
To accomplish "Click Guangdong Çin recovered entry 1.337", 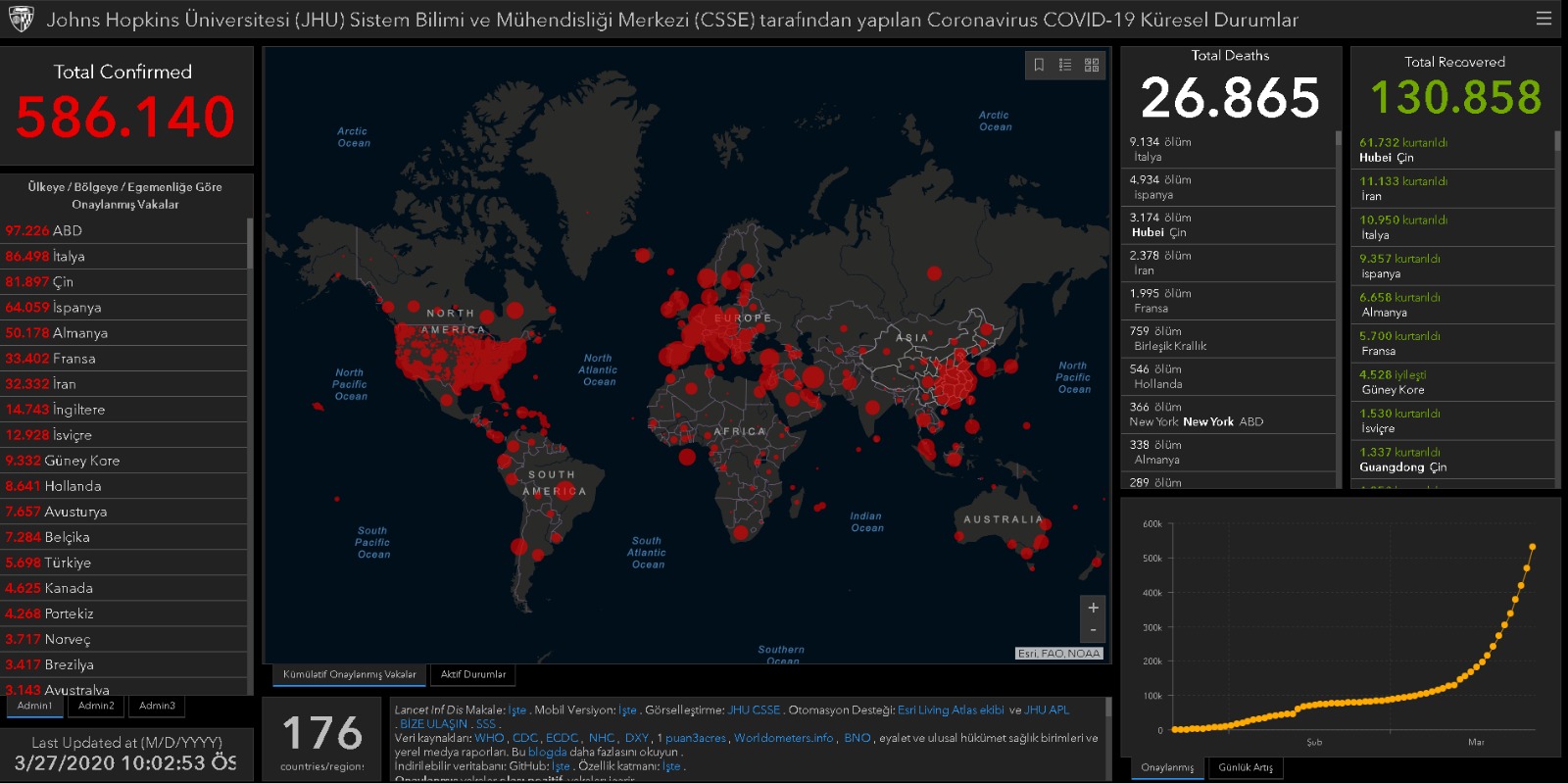I will click(1453, 460).
